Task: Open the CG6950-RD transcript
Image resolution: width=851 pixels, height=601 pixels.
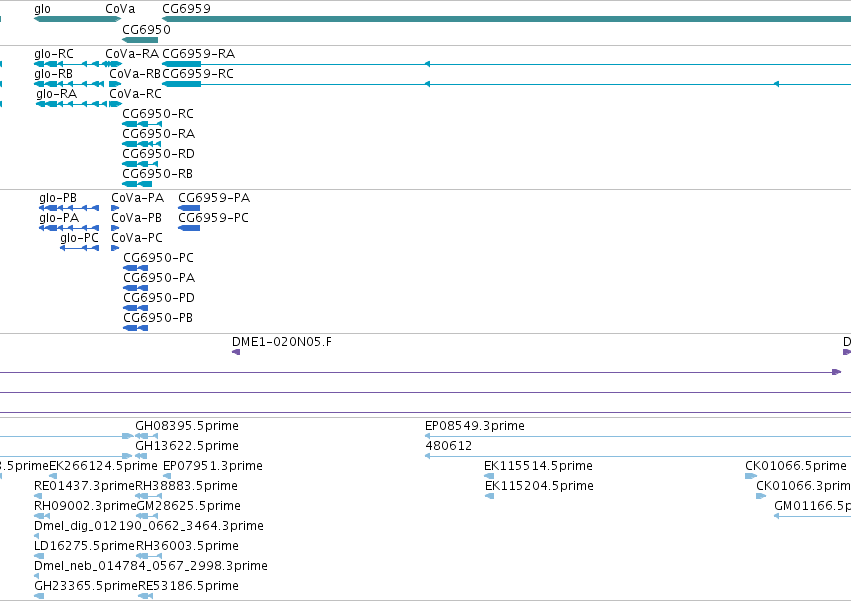Action: (158, 154)
